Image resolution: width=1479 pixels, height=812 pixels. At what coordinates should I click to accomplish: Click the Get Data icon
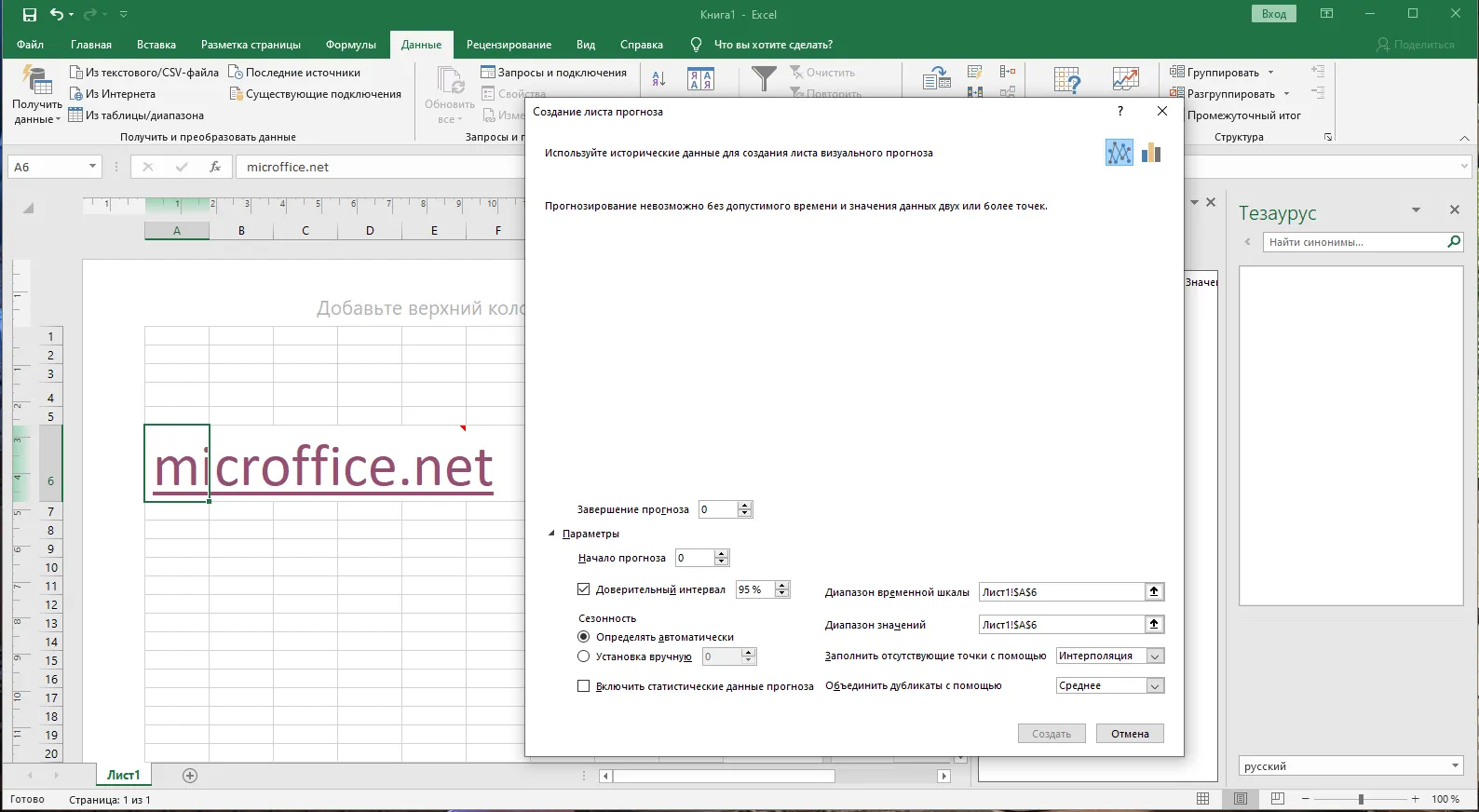pos(36,82)
